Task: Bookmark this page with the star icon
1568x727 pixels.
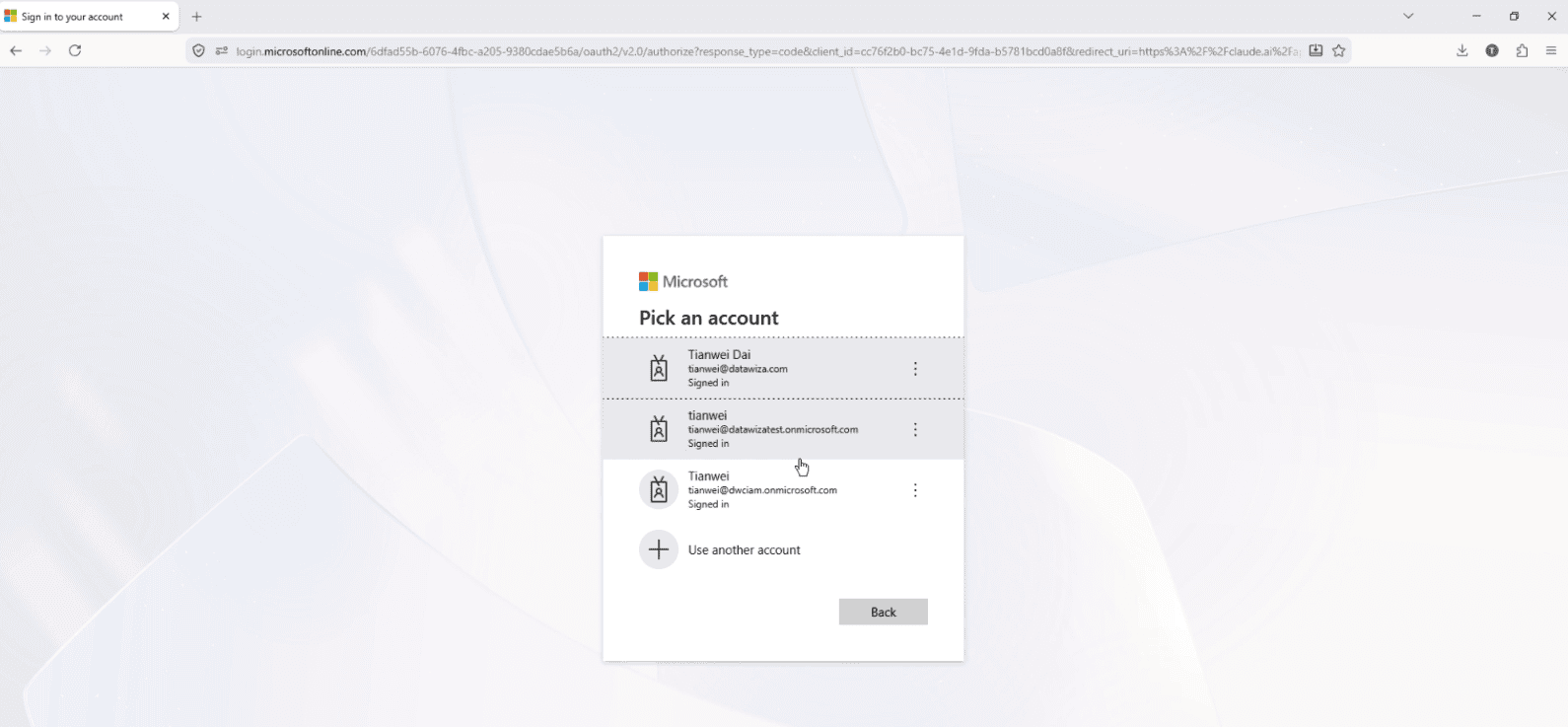Action: tap(1338, 51)
